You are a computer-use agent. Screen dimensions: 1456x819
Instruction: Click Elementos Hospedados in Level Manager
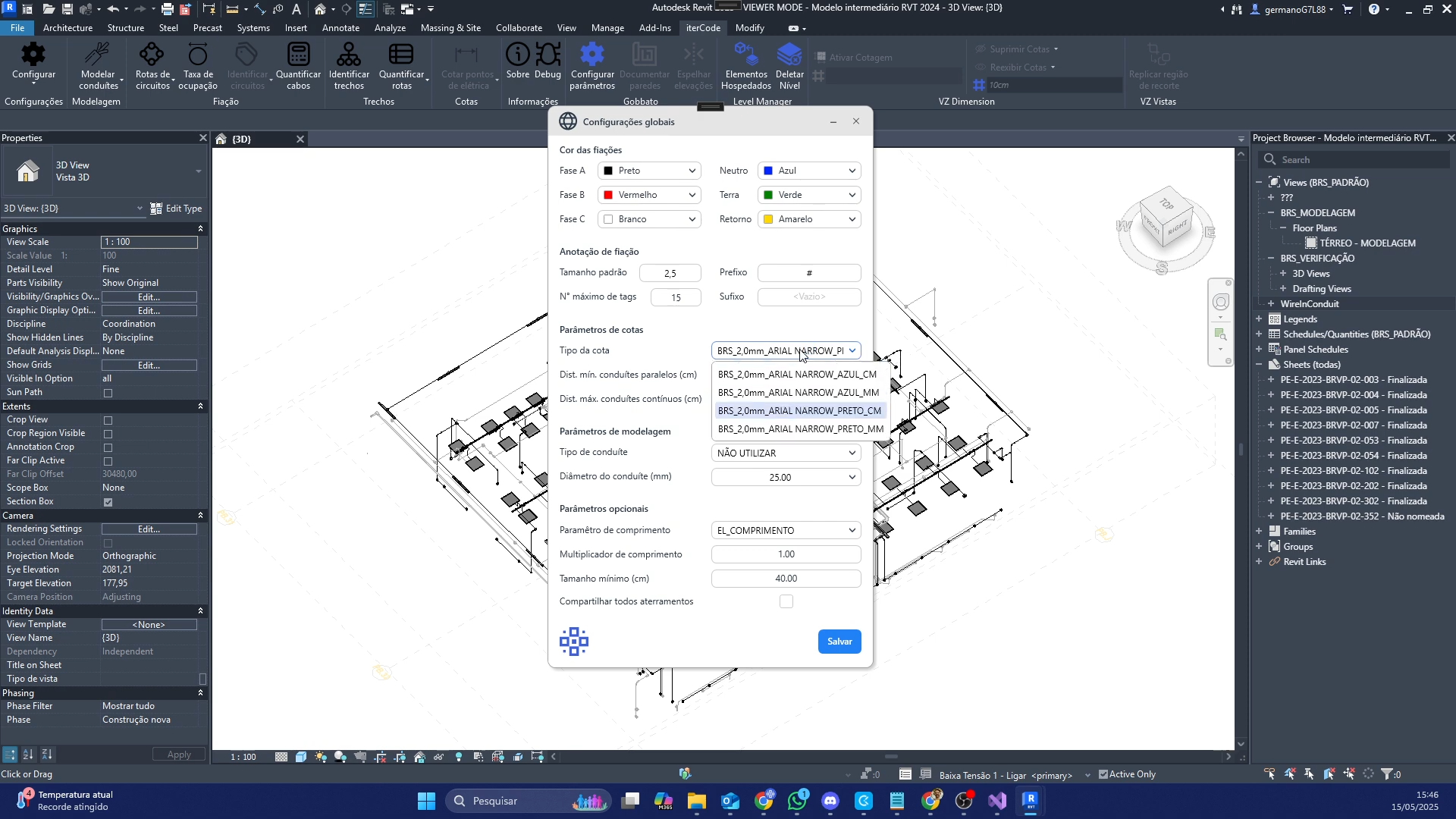click(746, 55)
